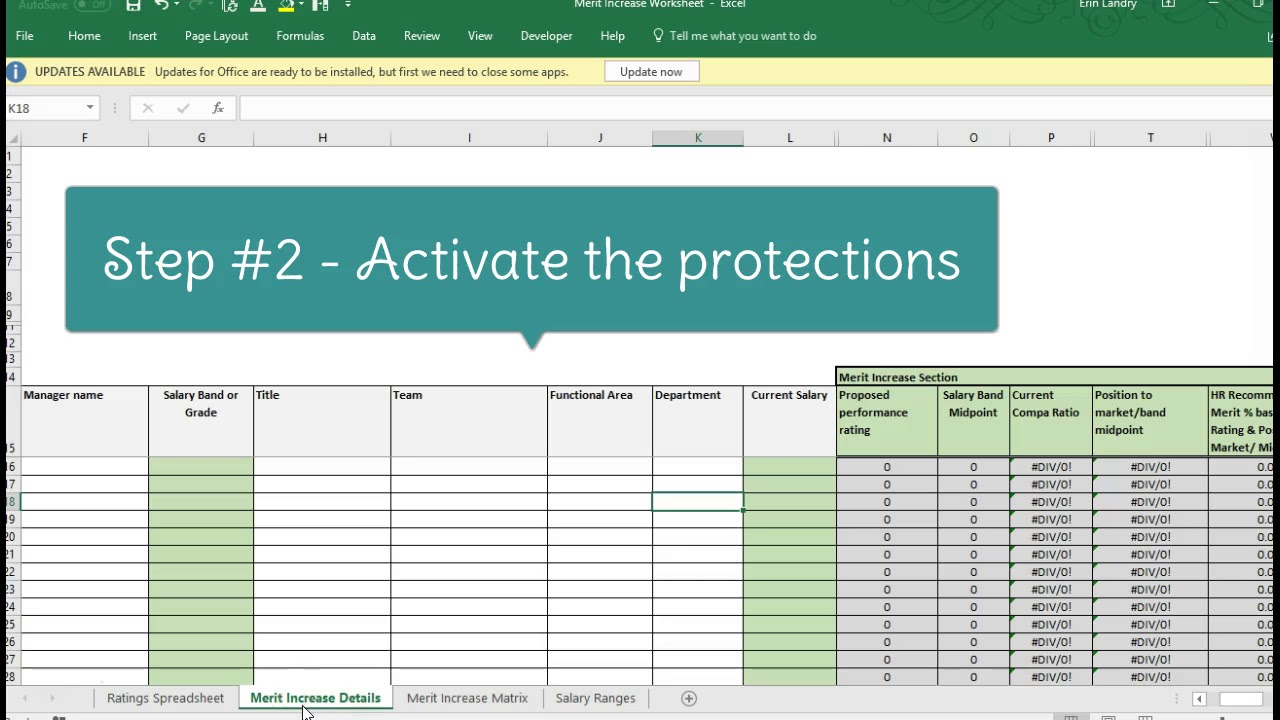Click the formula bar Enter checkmark icon
The image size is (1280, 720).
coord(183,108)
